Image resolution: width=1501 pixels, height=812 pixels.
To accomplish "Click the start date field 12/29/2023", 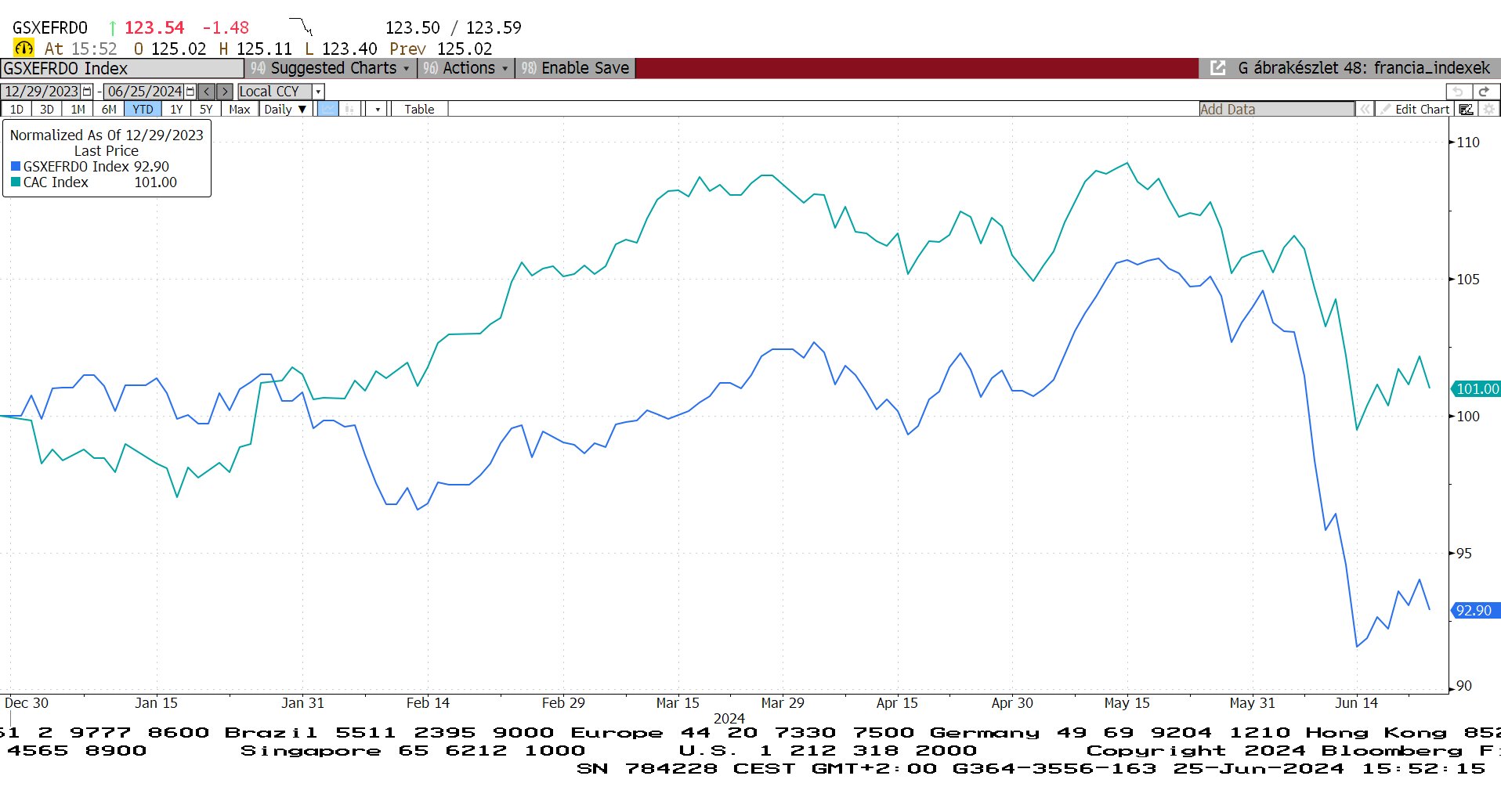I will click(x=42, y=92).
